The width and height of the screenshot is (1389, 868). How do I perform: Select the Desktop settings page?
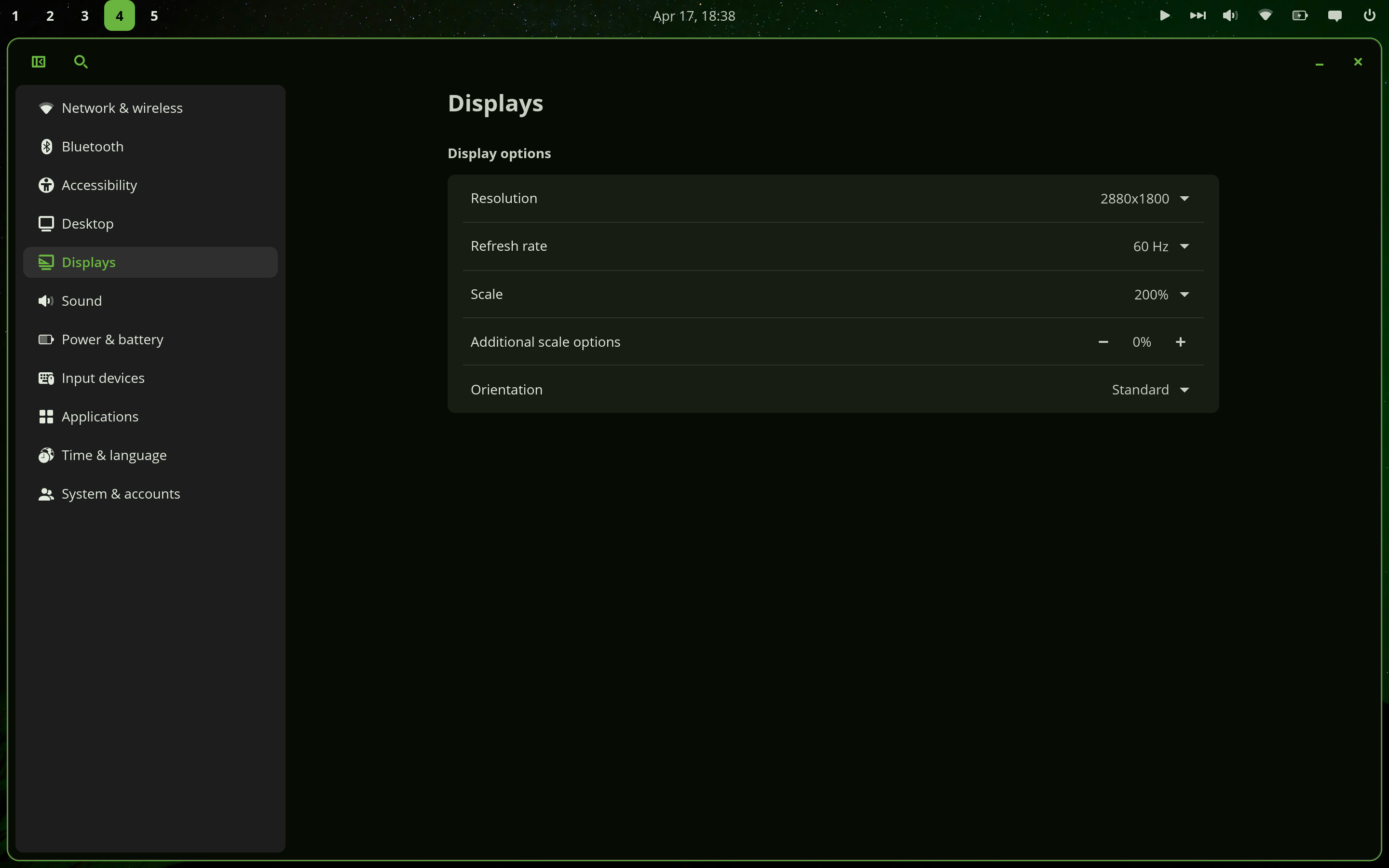pos(150,223)
